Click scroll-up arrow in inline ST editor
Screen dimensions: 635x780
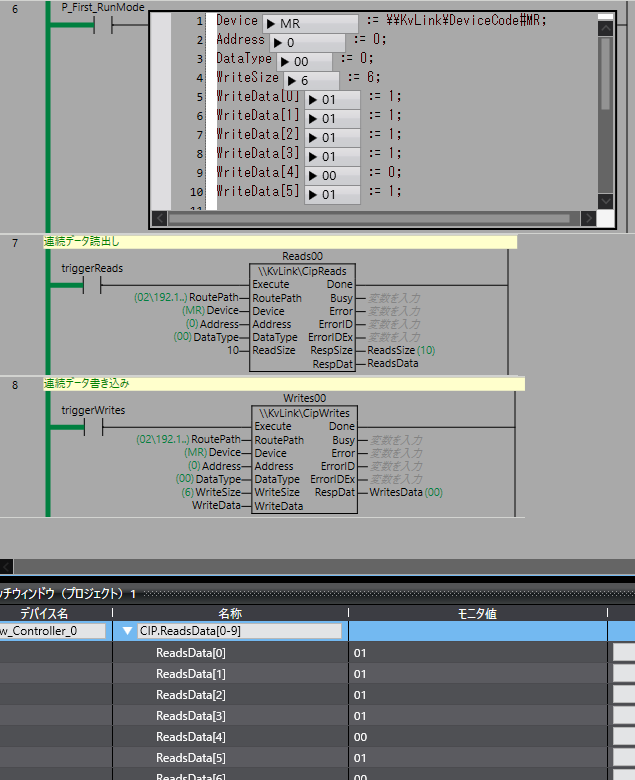[x=605, y=18]
